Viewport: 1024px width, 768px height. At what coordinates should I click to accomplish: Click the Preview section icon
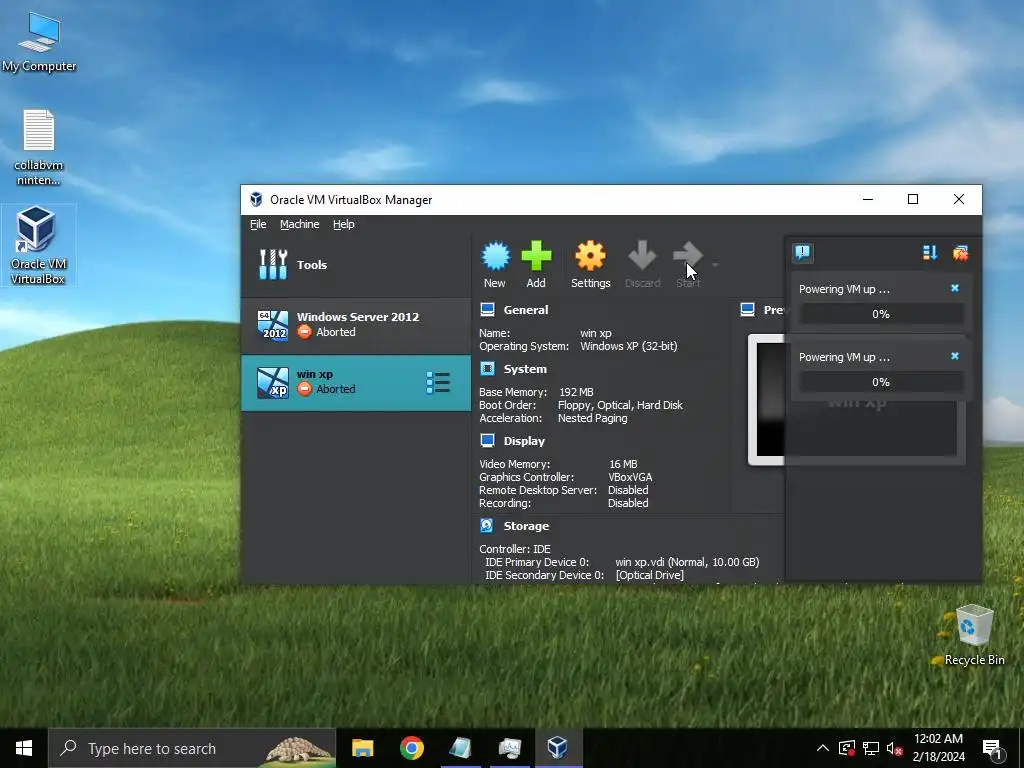pos(748,310)
